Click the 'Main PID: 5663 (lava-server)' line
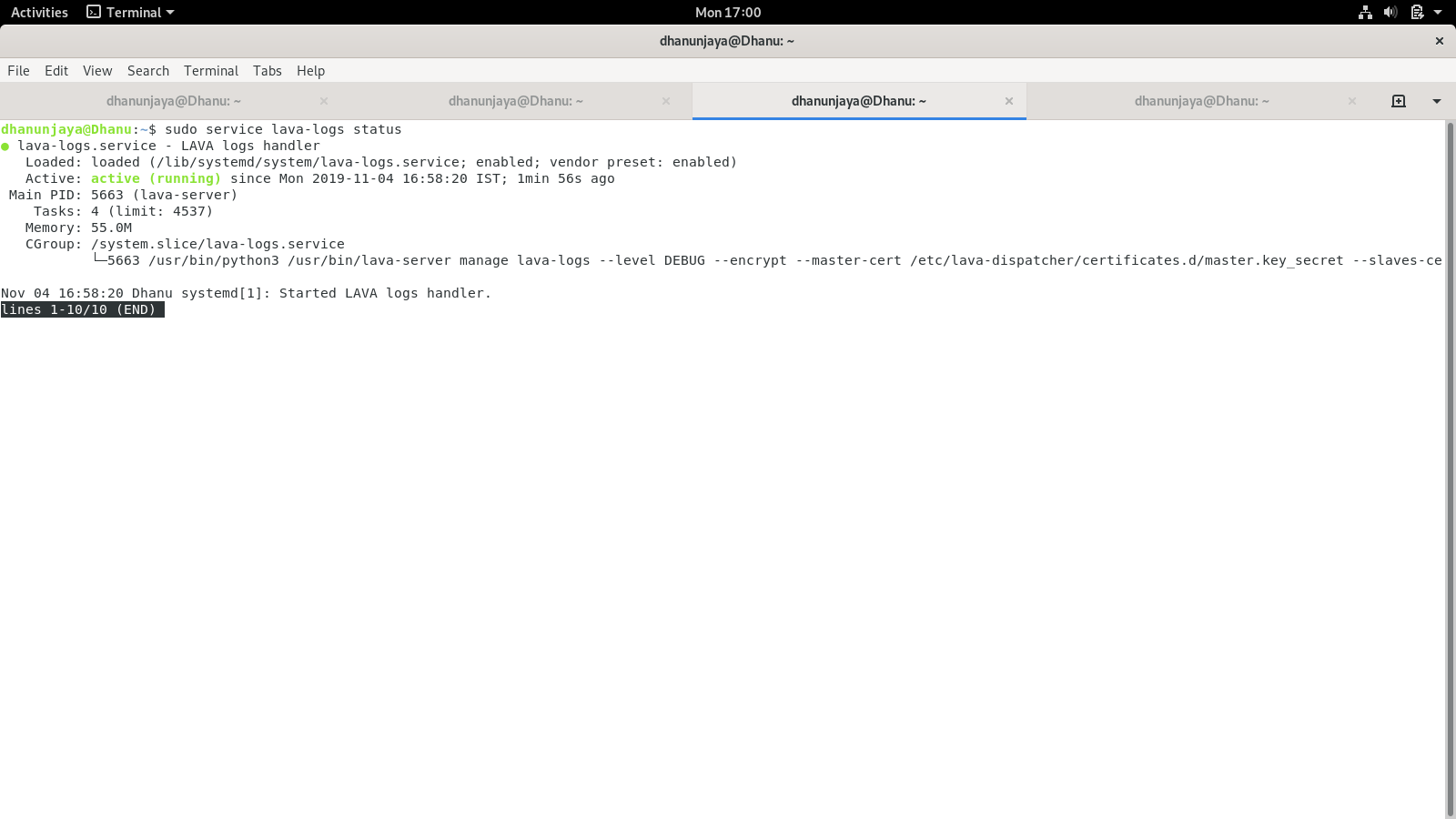1456x819 pixels. (123, 195)
